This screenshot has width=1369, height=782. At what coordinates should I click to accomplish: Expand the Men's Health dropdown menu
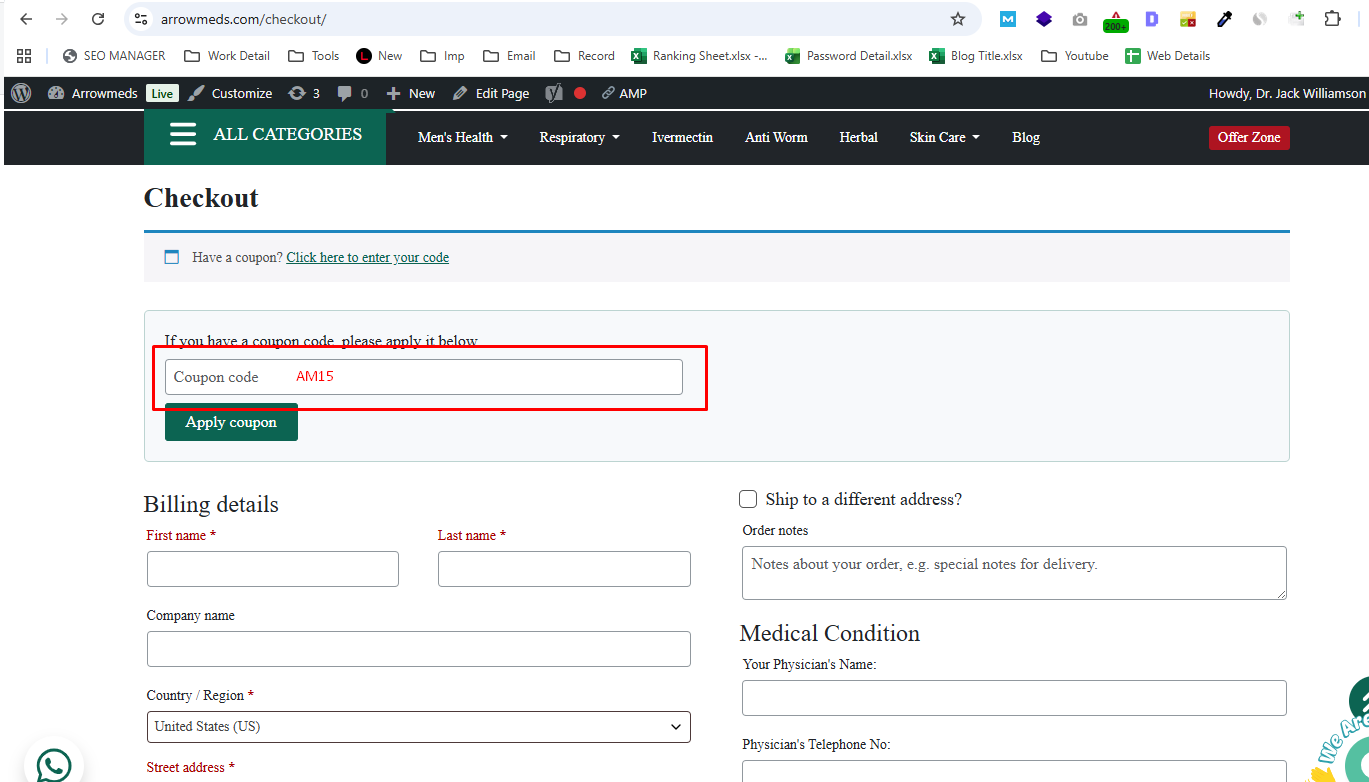tap(462, 137)
